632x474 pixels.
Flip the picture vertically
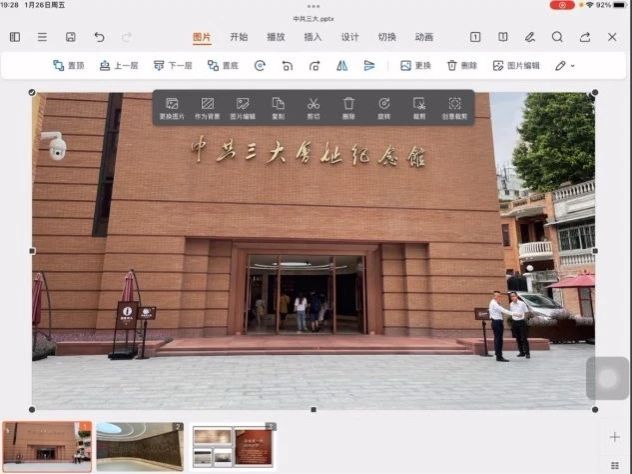(369, 65)
